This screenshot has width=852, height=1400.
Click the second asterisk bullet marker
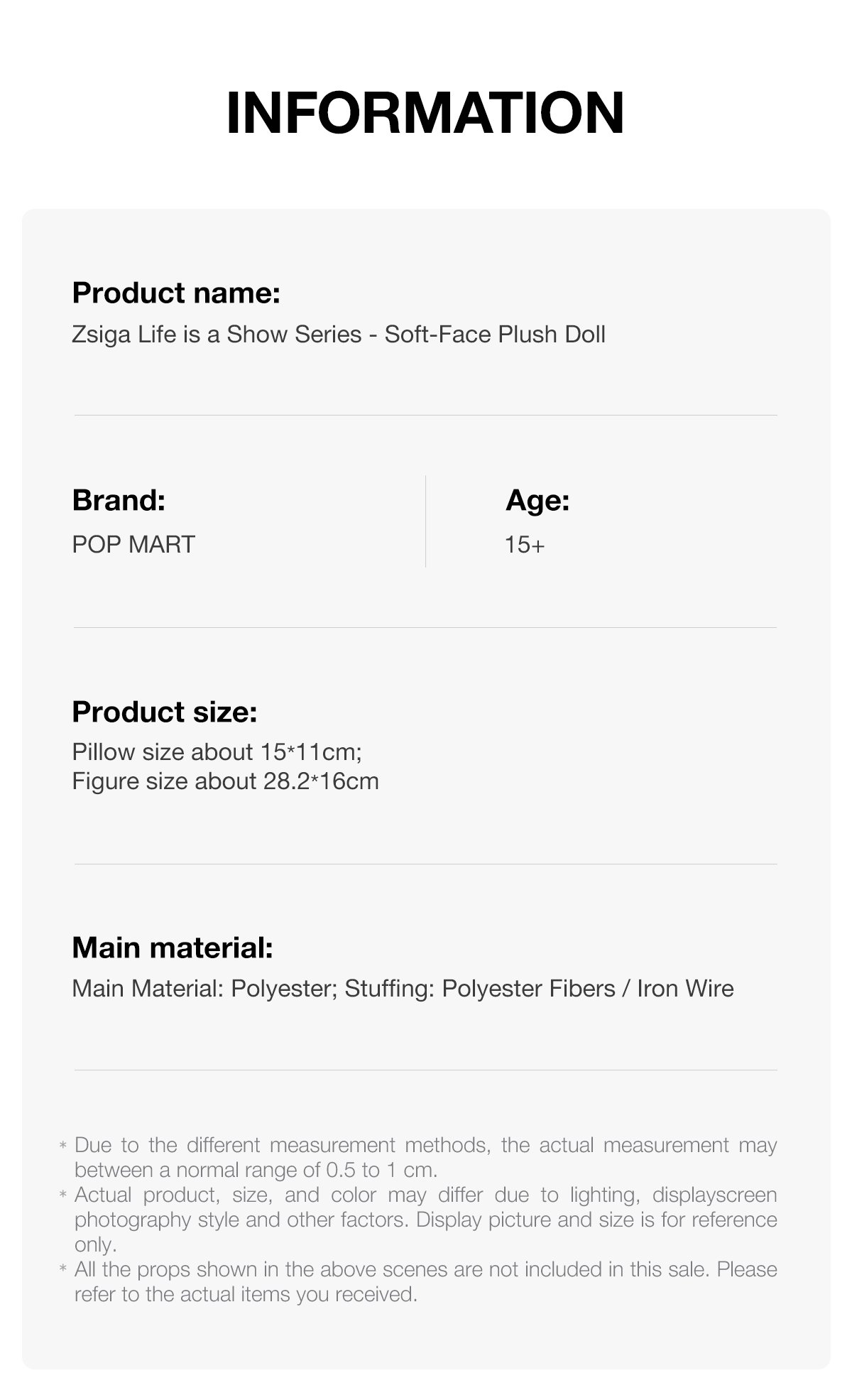[62, 1195]
